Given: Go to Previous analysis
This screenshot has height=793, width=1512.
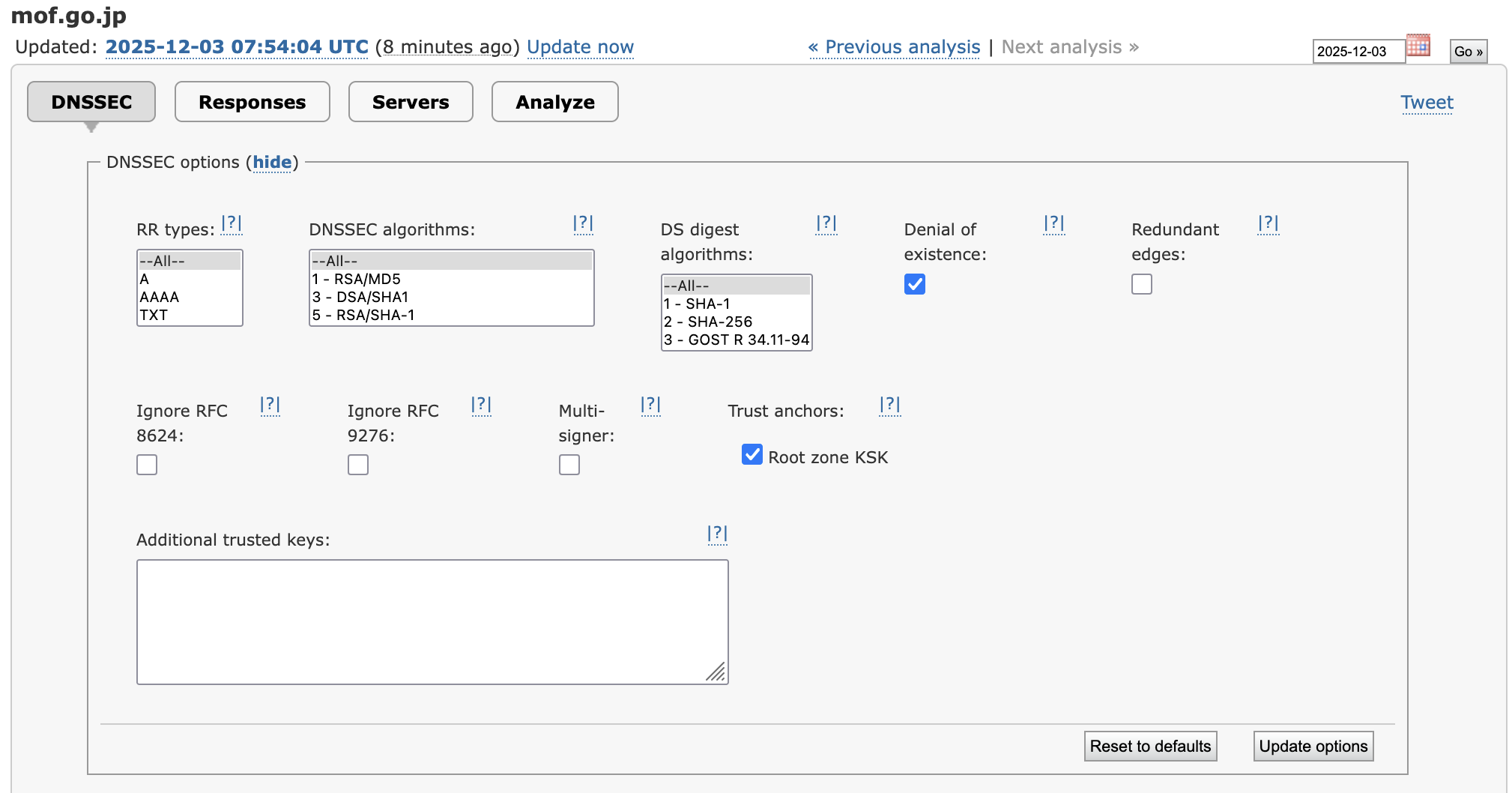Looking at the screenshot, I should (x=895, y=47).
